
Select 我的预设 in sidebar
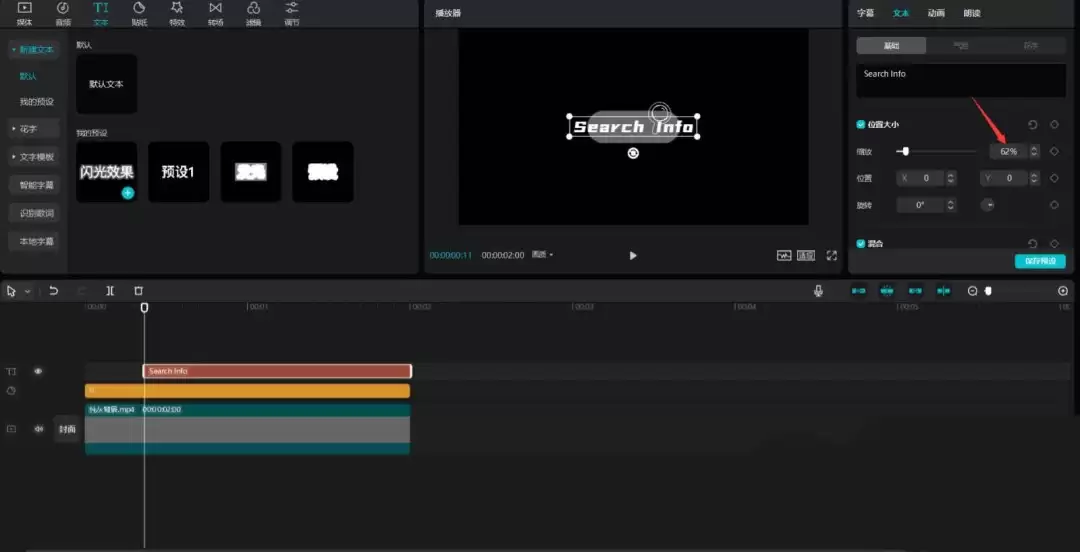pos(37,102)
